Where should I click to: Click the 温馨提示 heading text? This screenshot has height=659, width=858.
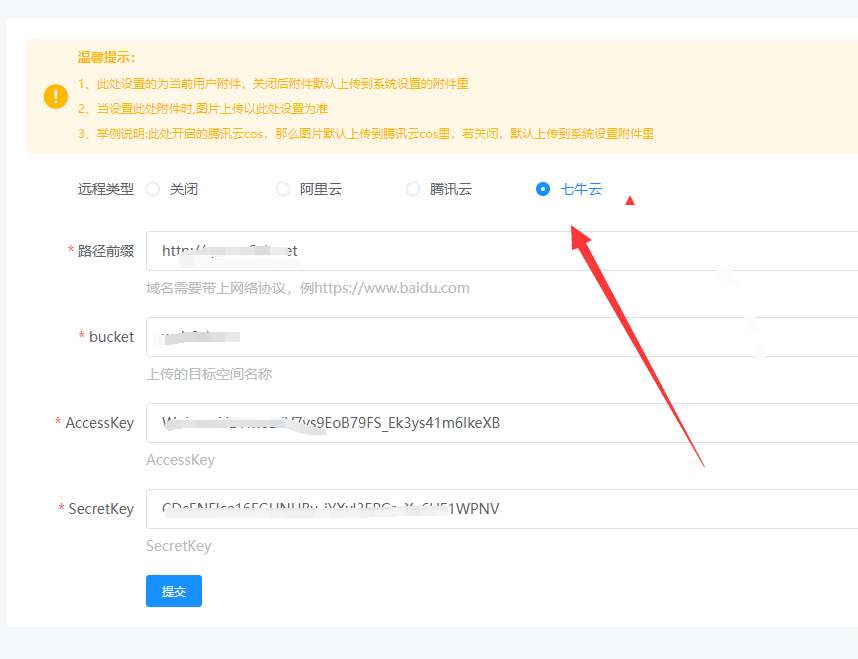(x=106, y=58)
